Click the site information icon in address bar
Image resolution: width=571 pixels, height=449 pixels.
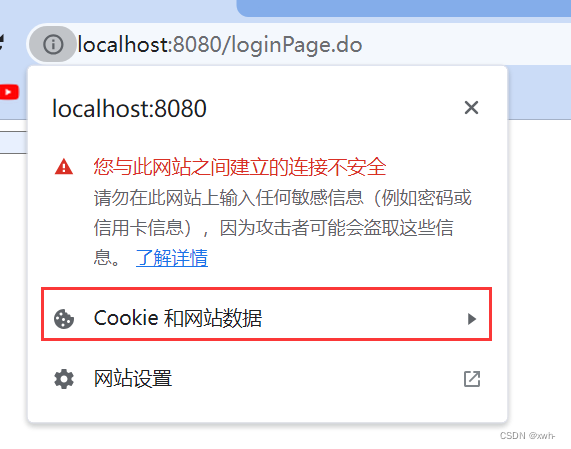point(53,44)
